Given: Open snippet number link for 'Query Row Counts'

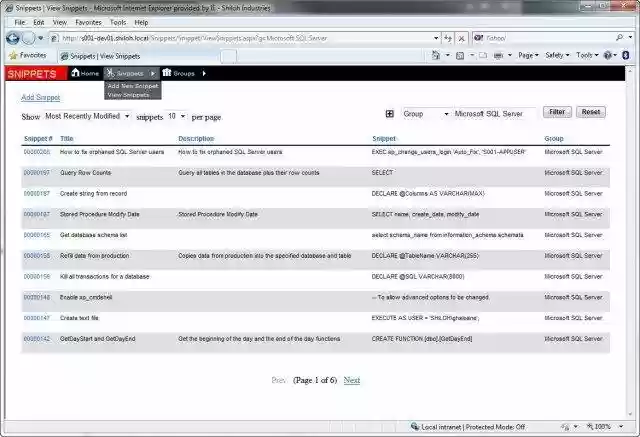Looking at the screenshot, I should 37,173.
